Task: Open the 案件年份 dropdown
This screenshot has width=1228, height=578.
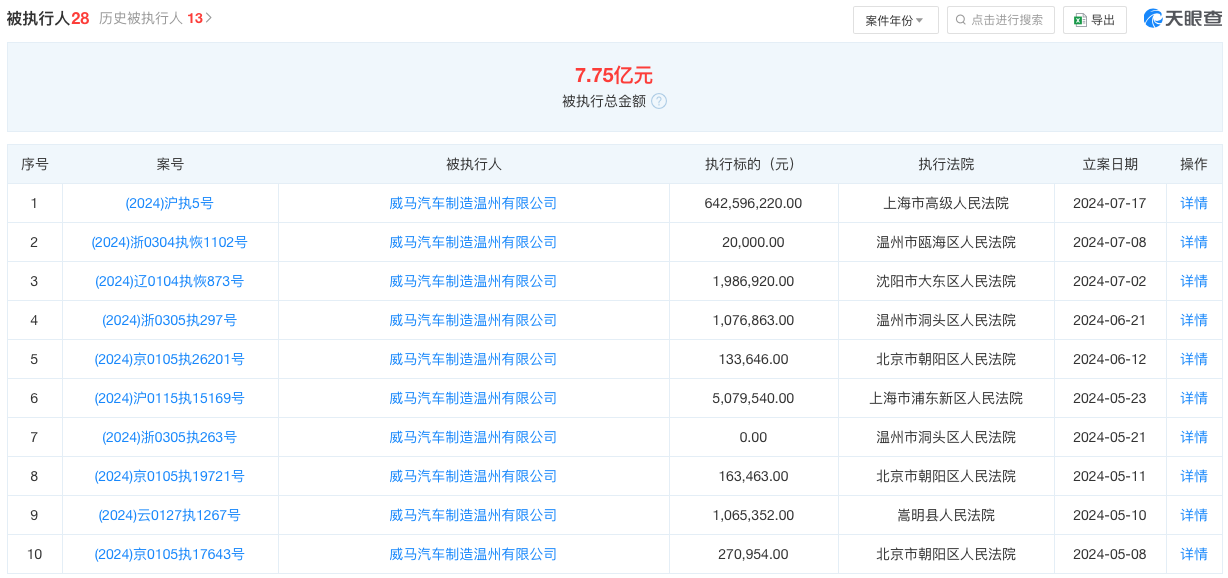Action: click(x=895, y=20)
